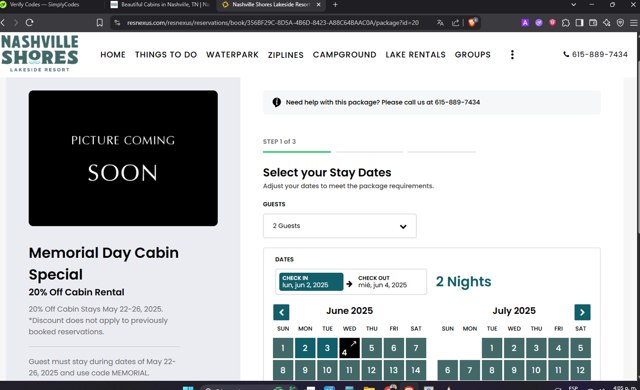Open the extensions puzzle piece icon
640x390 pixels.
point(566,23)
